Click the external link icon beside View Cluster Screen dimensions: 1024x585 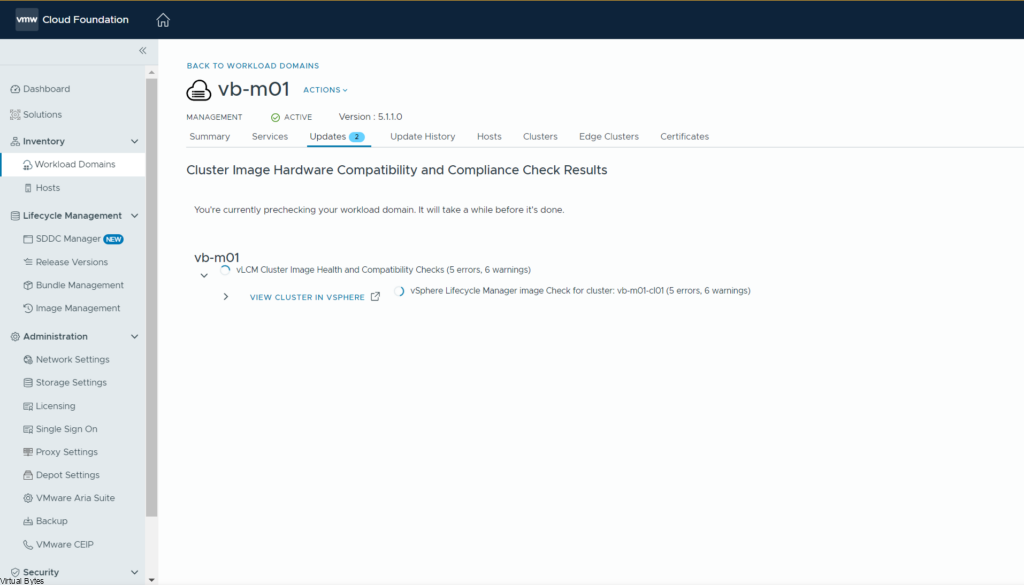(376, 297)
